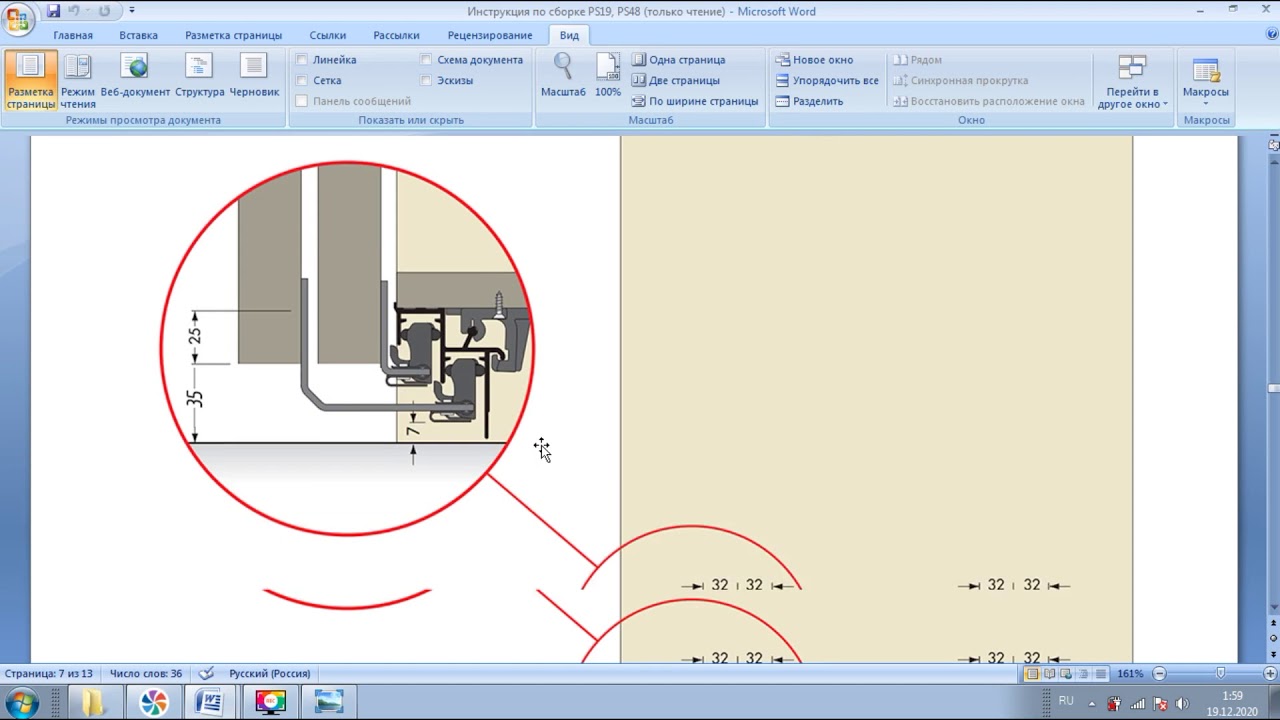Show Одна страница layout
1280x720 pixels.
coord(679,60)
